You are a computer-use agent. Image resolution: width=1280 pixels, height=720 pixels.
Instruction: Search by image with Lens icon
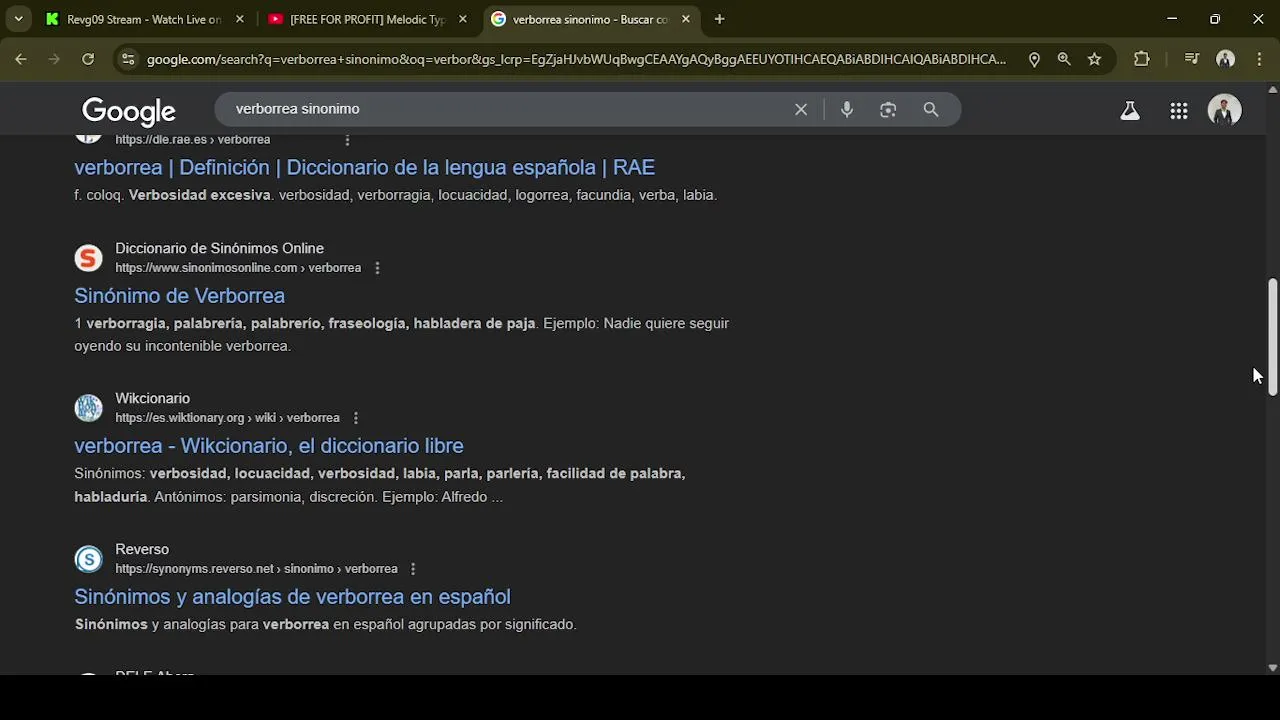[888, 109]
